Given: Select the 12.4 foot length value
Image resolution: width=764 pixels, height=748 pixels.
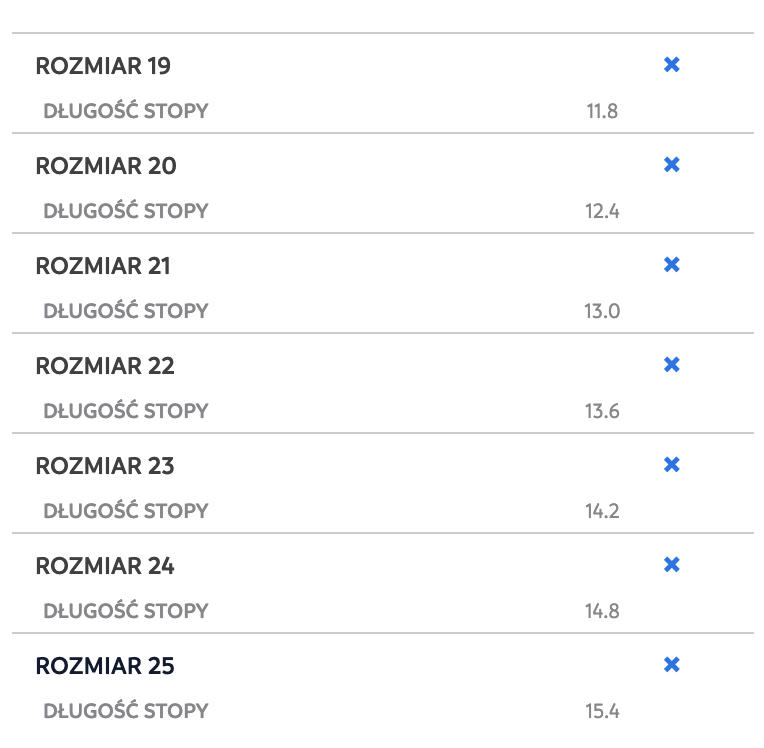Looking at the screenshot, I should tap(602, 211).
